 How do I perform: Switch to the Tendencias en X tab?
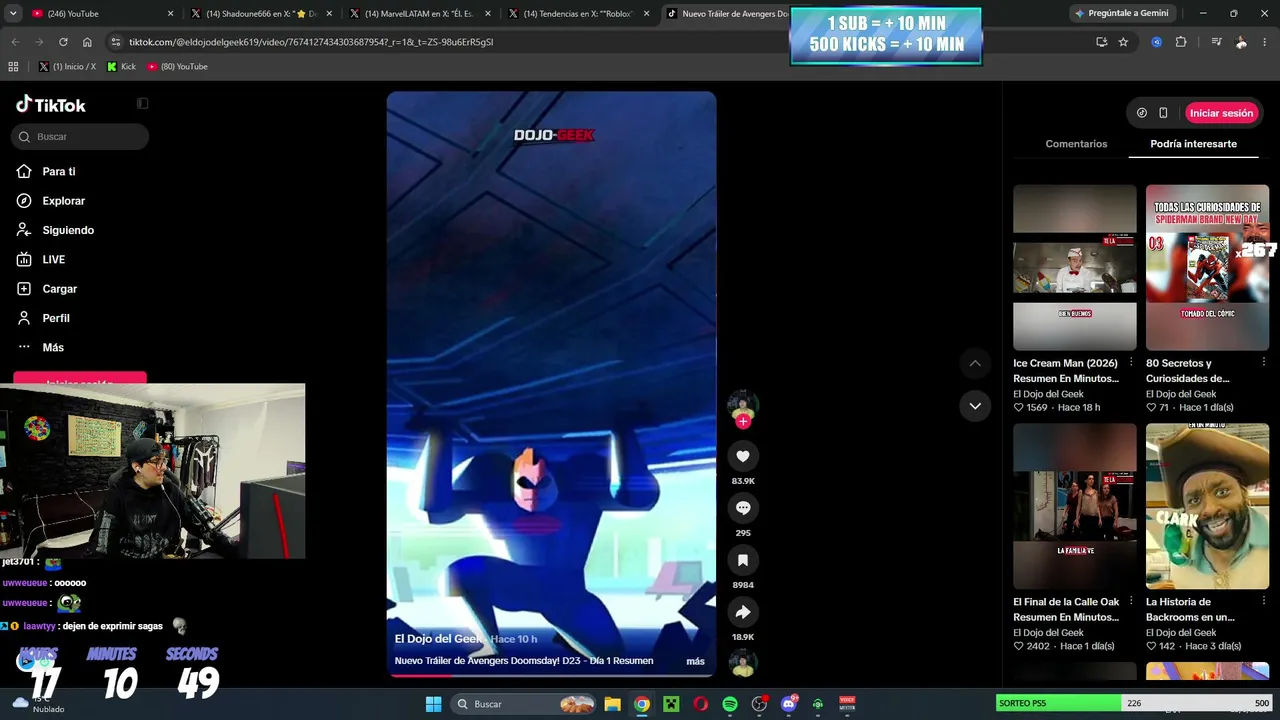[x=579, y=14]
